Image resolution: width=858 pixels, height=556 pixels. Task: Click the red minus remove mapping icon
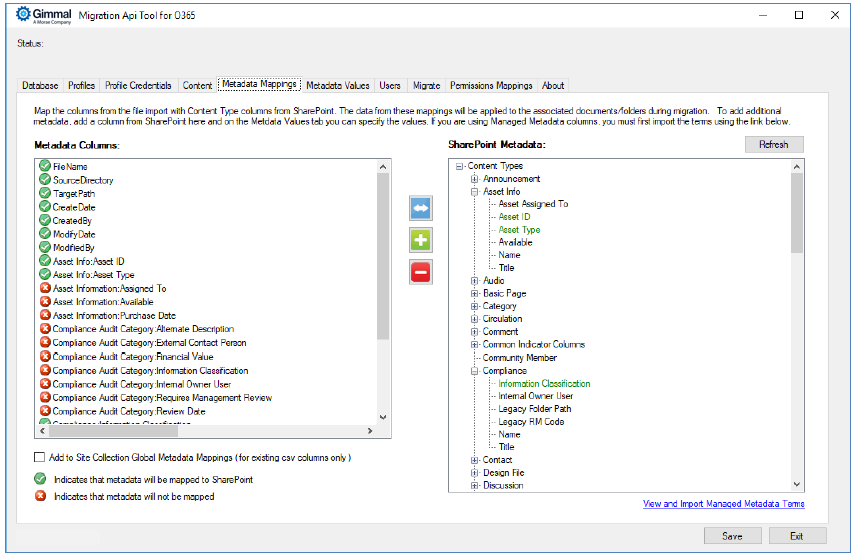pyautogui.click(x=421, y=271)
